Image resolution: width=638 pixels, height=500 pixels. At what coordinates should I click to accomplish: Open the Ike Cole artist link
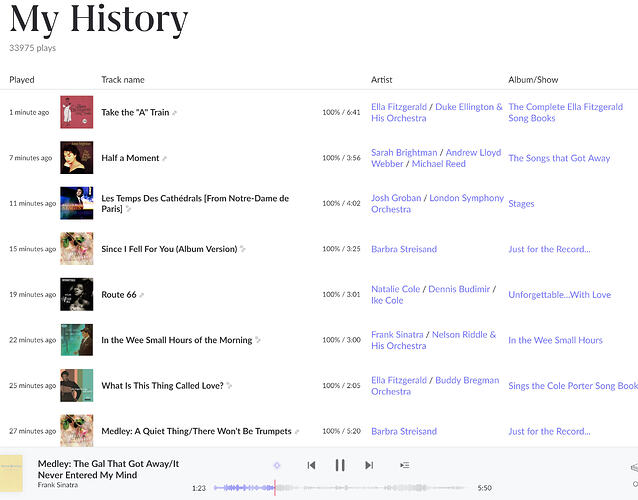point(387,301)
